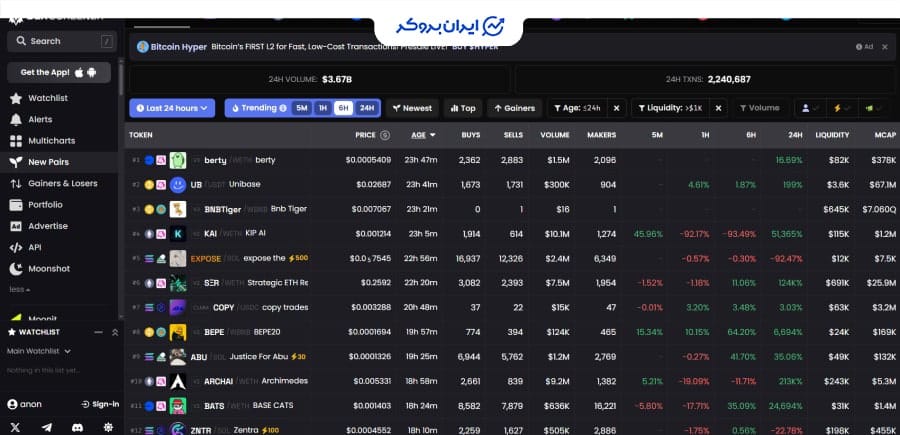Open the API code icon
The width and height of the screenshot is (900, 435).
(16, 247)
